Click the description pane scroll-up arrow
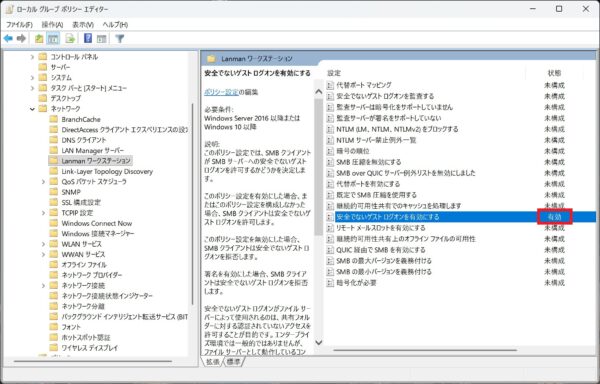 pyautogui.click(x=318, y=92)
